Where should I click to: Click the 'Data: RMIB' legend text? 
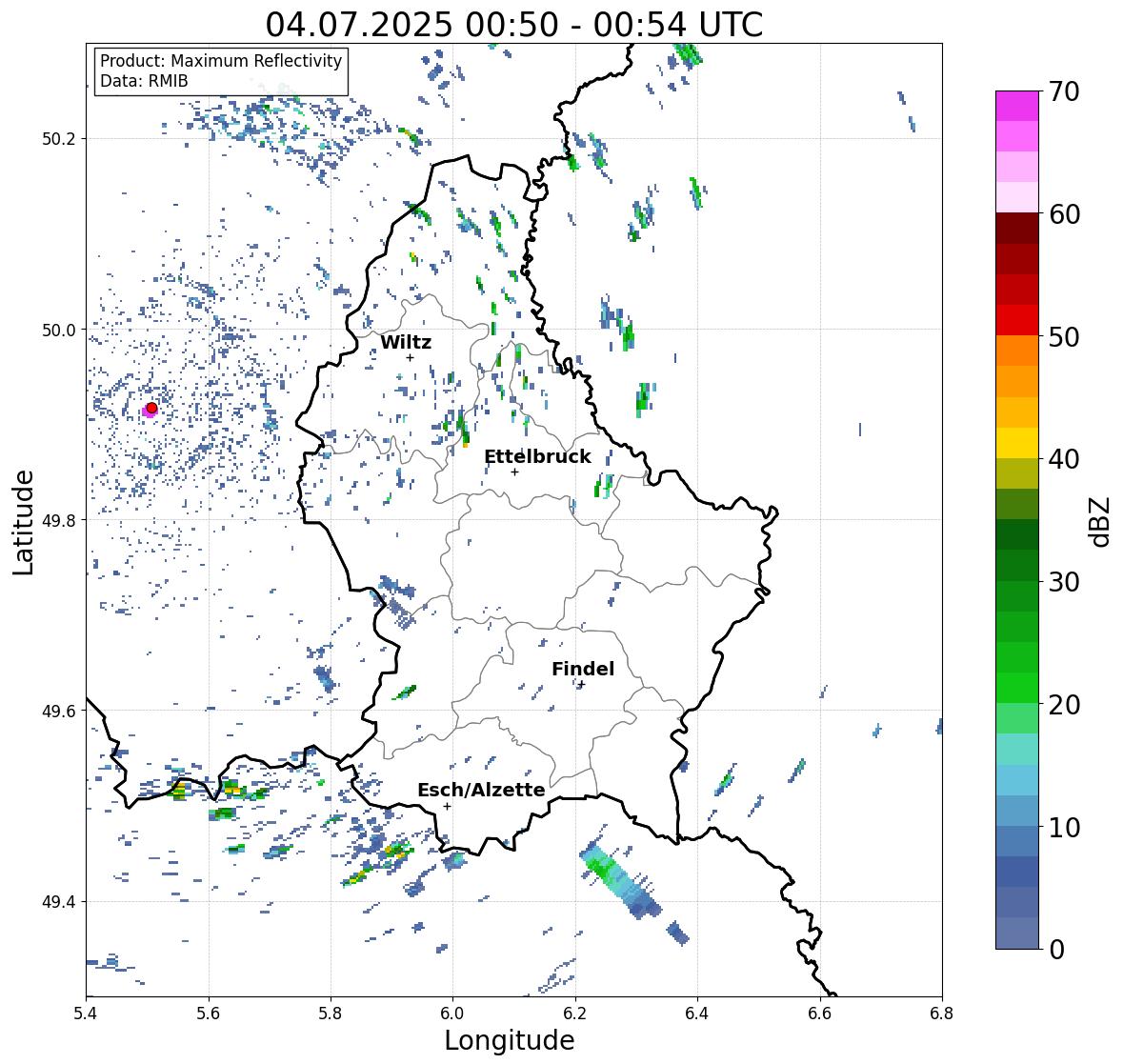pos(144,81)
